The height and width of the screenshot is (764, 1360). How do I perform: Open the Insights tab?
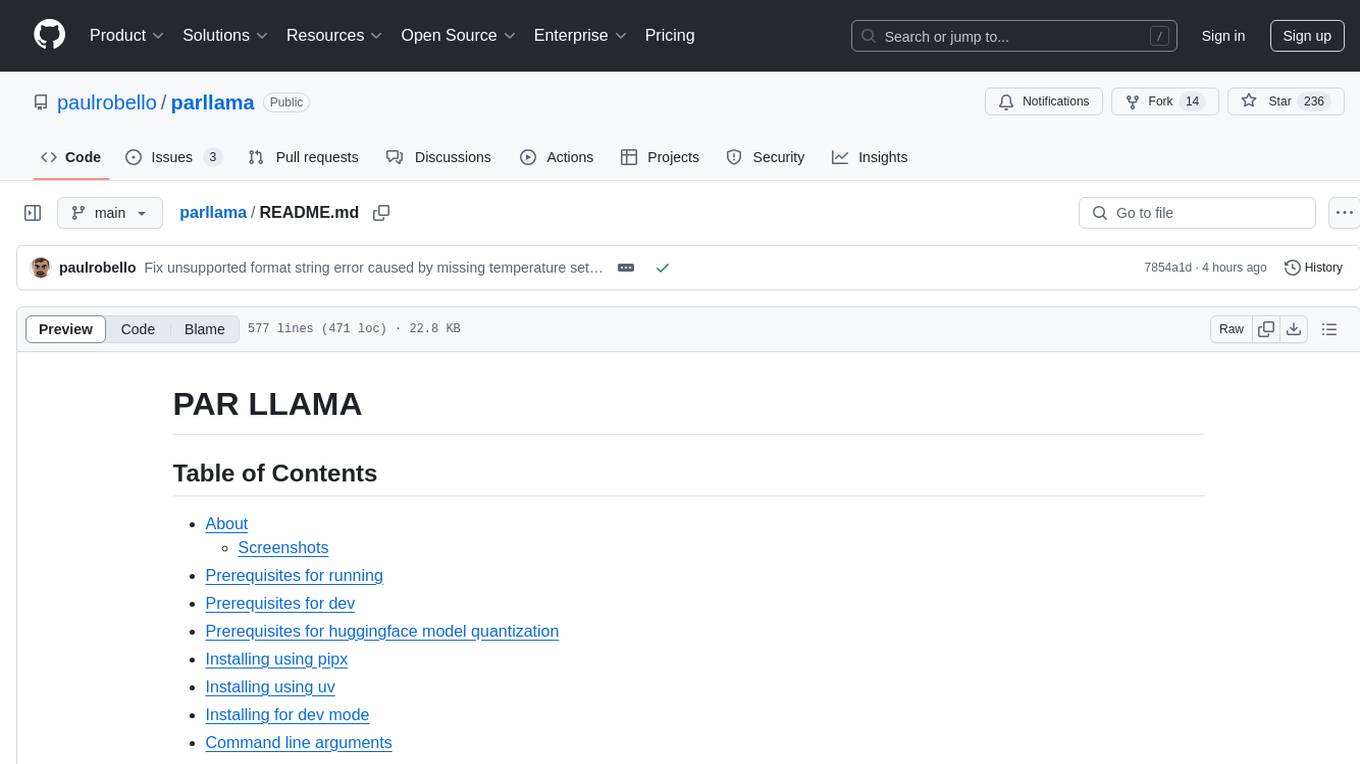[870, 157]
